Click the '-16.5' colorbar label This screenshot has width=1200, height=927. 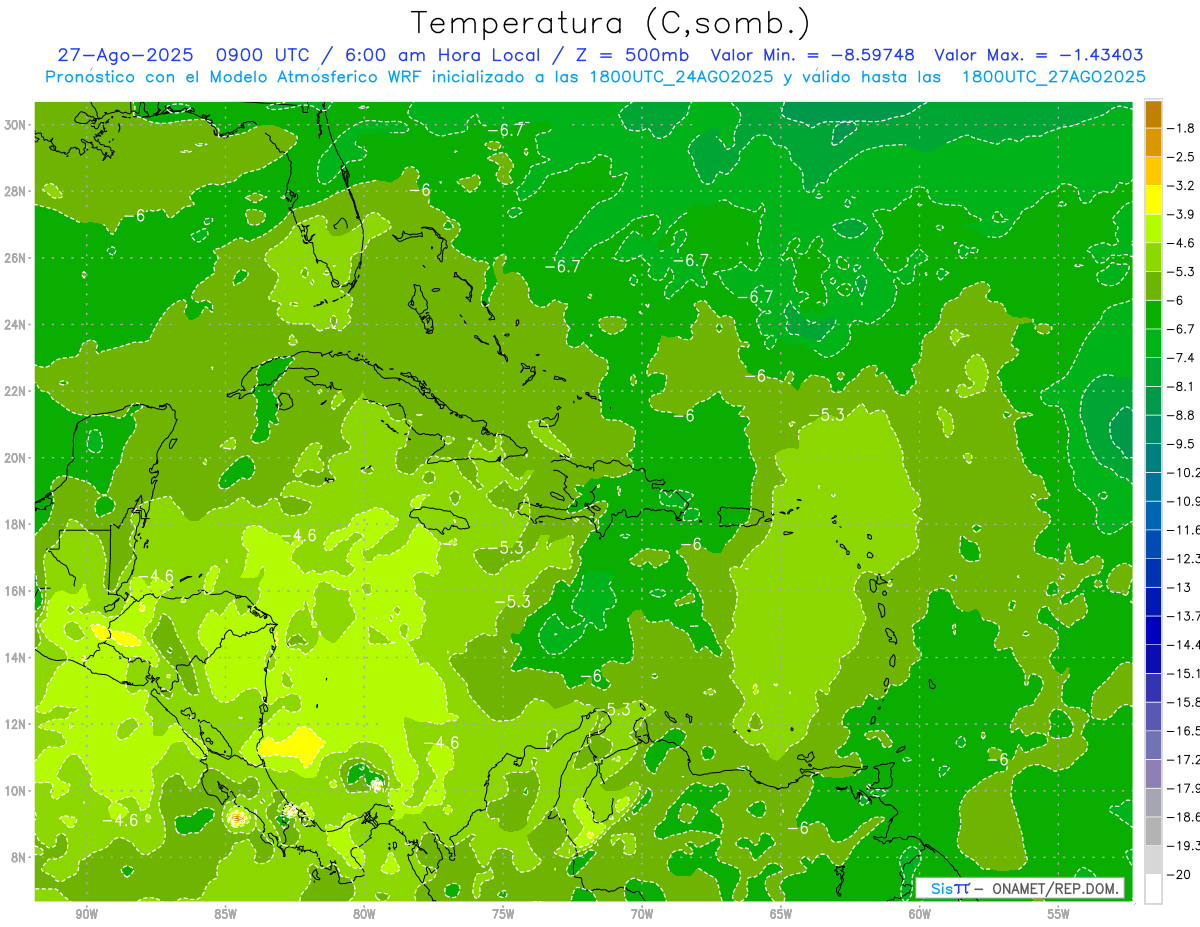[x=1184, y=731]
